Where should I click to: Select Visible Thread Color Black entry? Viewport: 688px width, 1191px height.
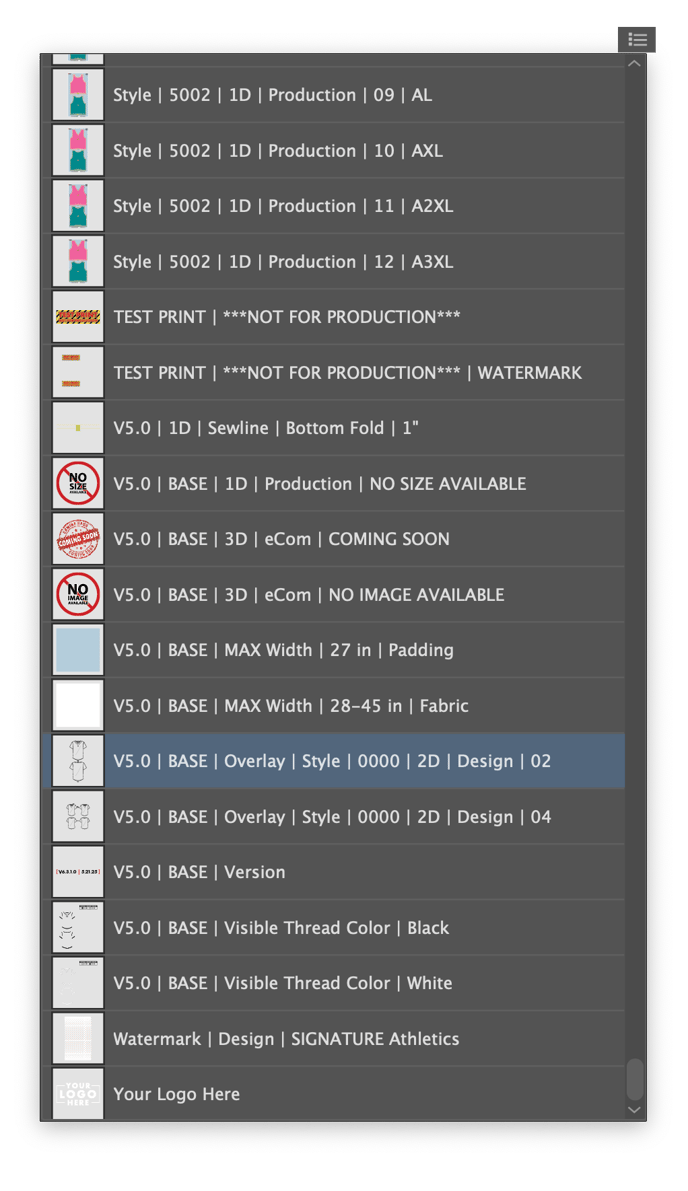(281, 928)
